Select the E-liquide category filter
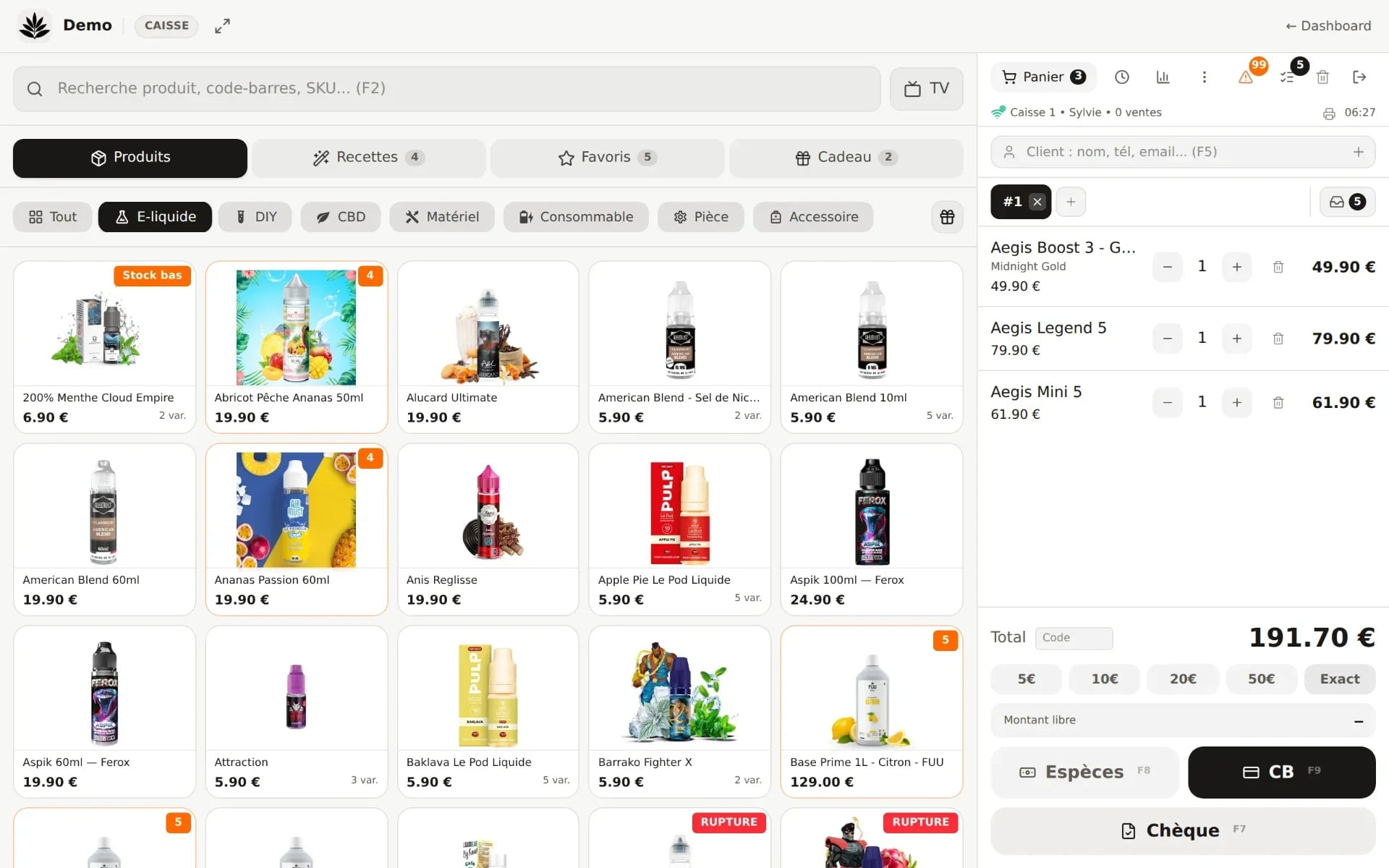This screenshot has height=868, width=1389. 155,217
